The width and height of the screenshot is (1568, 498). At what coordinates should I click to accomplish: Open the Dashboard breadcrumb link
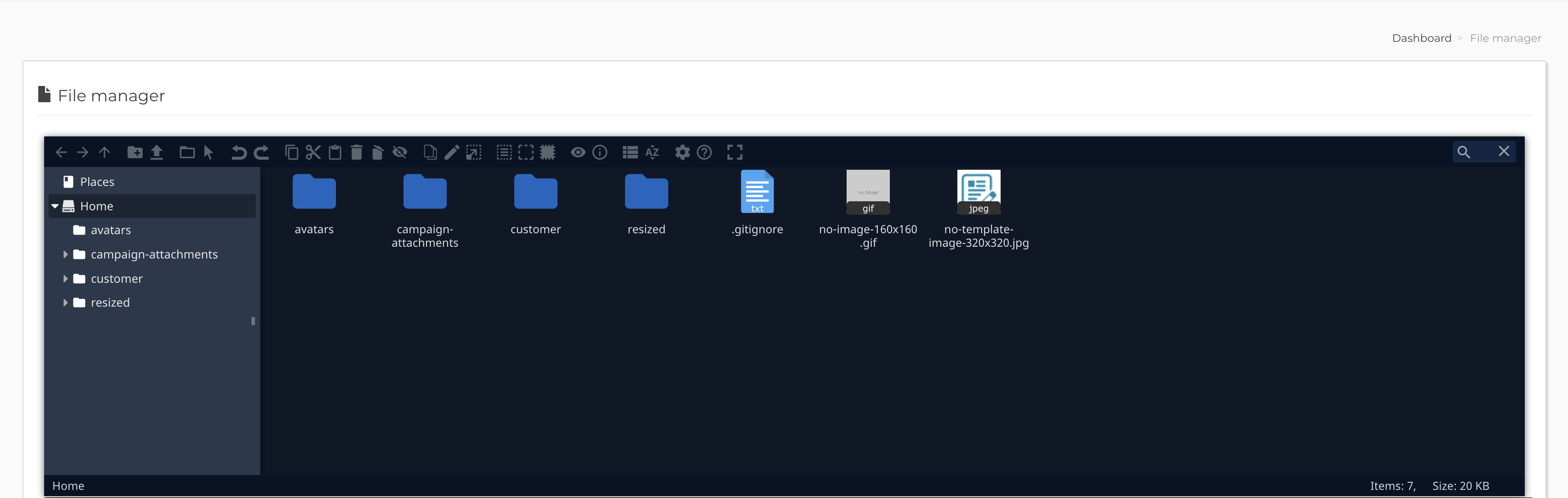pos(1421,38)
